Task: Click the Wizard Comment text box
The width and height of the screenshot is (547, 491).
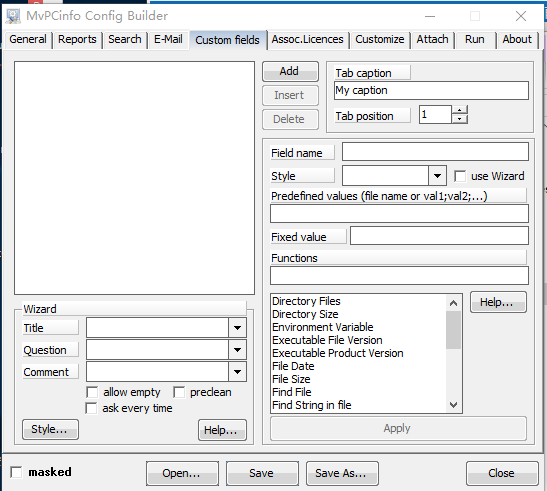Action: click(157, 372)
